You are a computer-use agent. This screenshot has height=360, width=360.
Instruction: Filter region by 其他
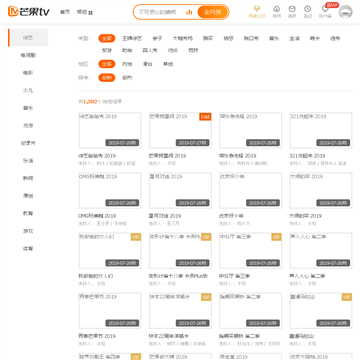168,64
